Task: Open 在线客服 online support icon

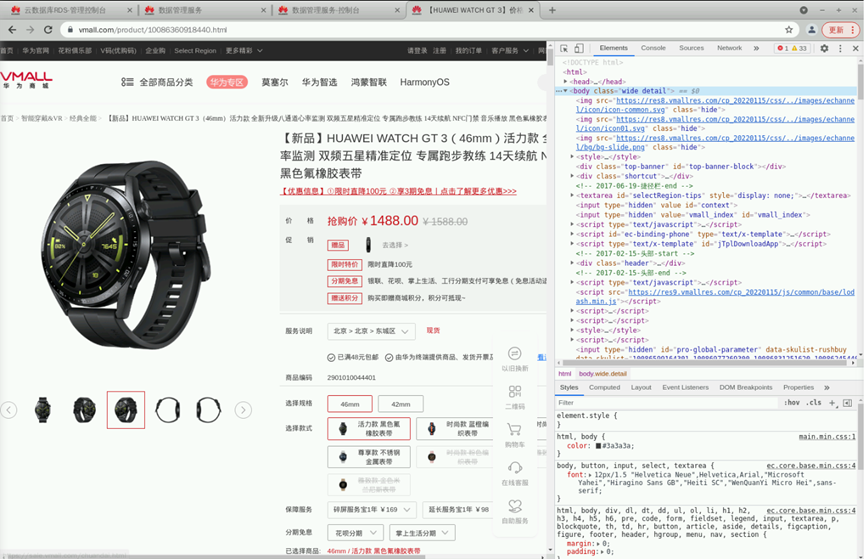Action: coord(515,473)
